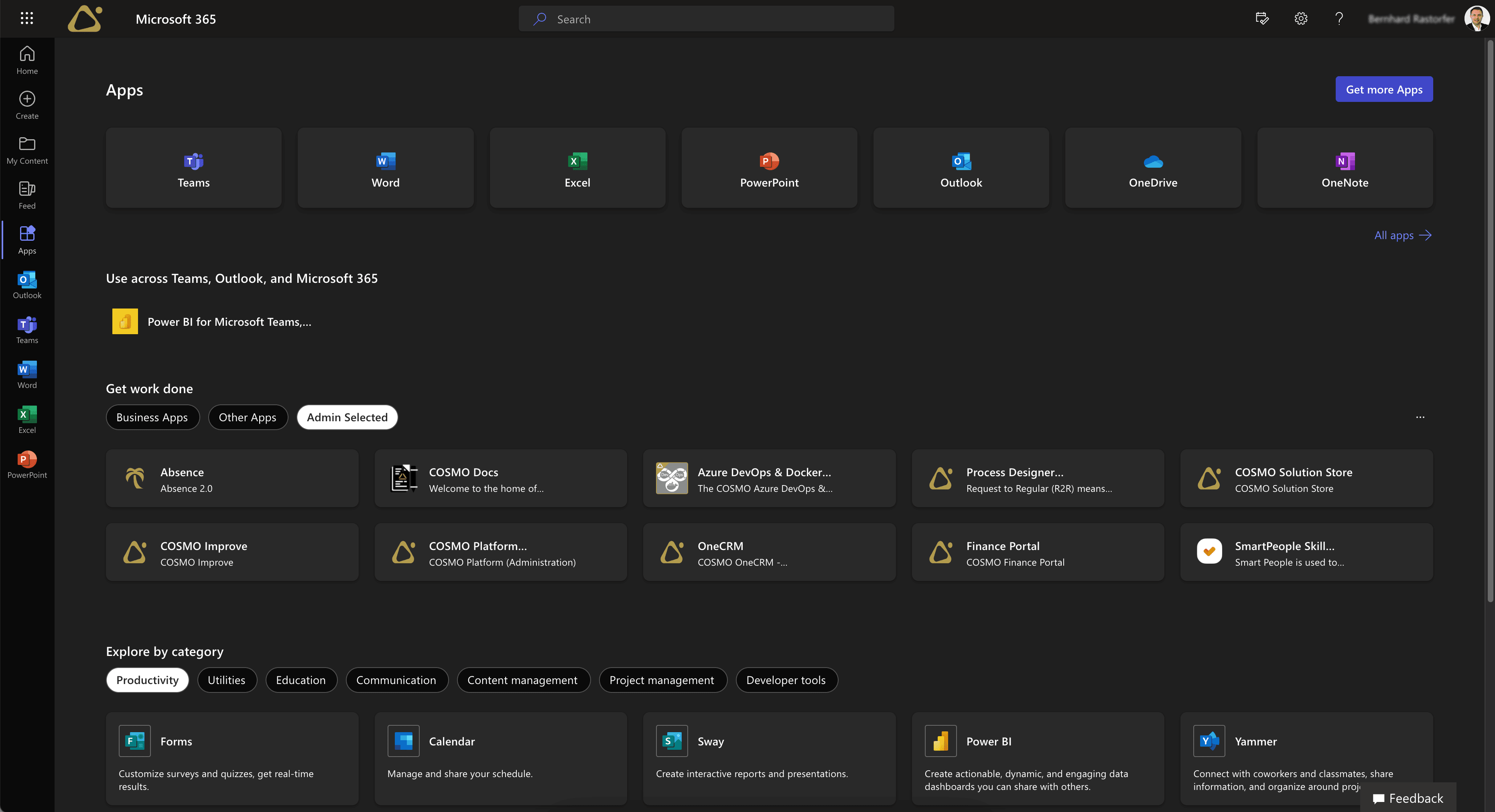Select the Communication category

pos(396,680)
